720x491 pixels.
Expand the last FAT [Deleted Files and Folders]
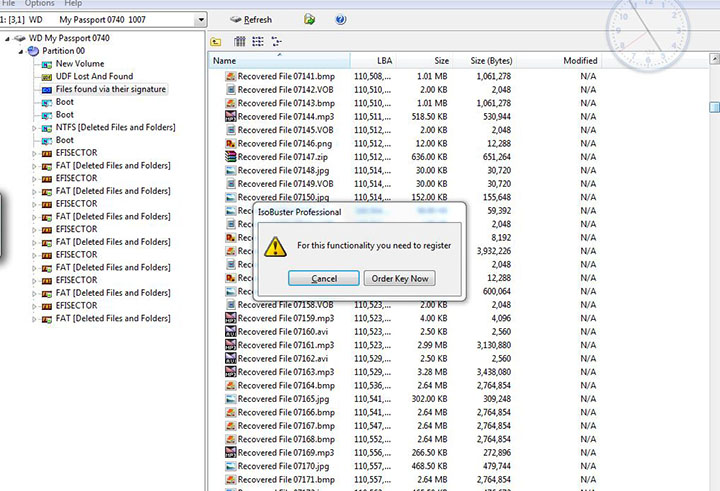tap(34, 319)
